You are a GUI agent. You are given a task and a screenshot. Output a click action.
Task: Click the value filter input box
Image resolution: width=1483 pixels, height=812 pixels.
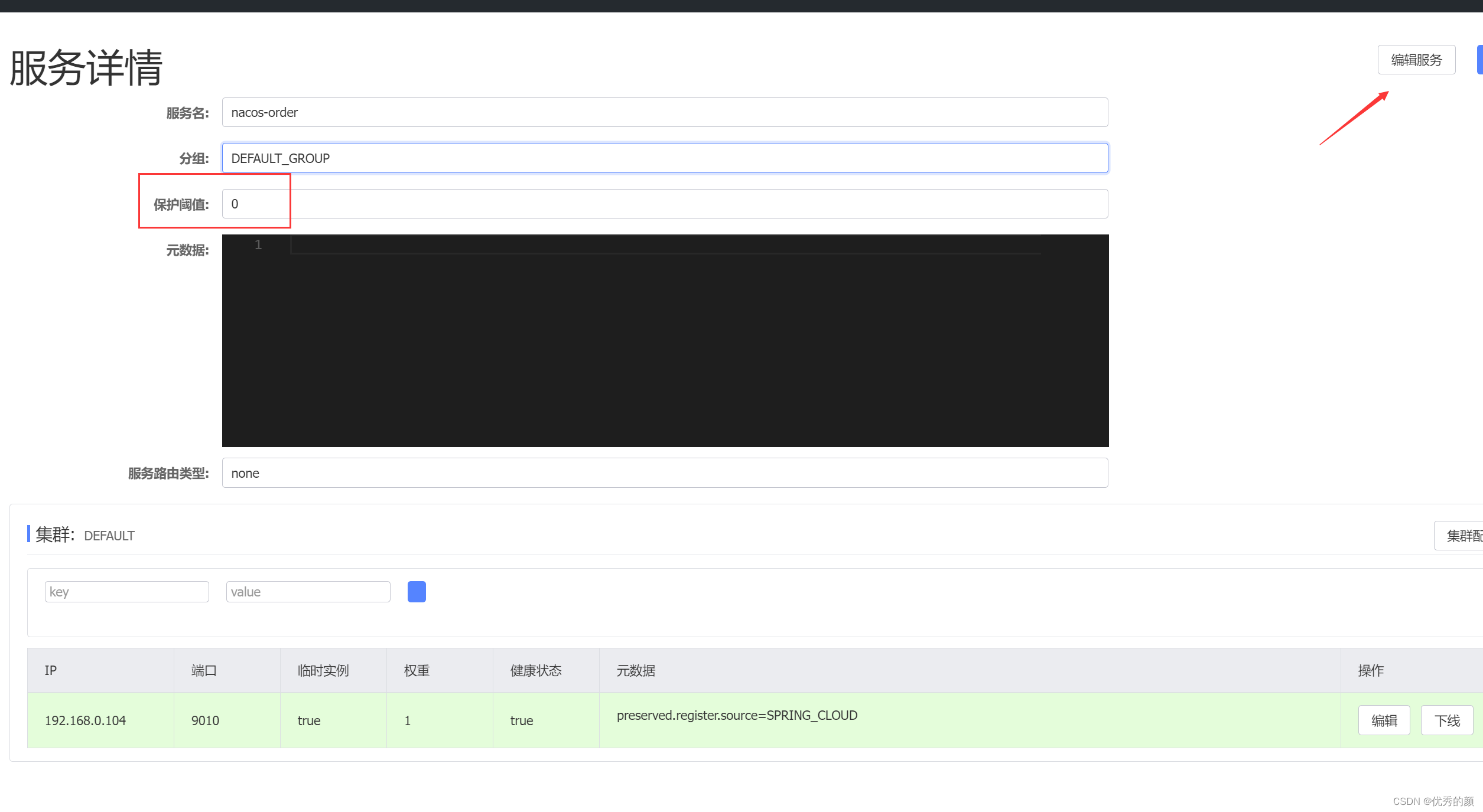point(308,592)
